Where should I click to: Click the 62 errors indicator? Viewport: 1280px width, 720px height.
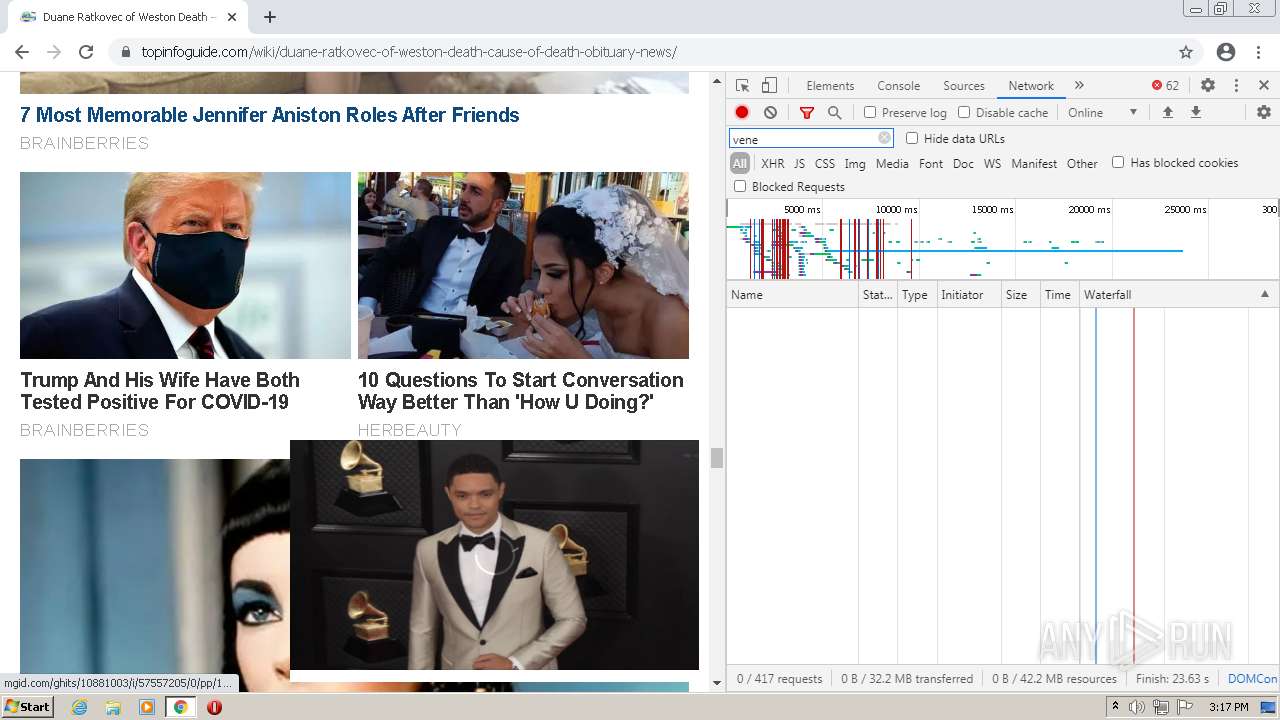pyautogui.click(x=1165, y=86)
